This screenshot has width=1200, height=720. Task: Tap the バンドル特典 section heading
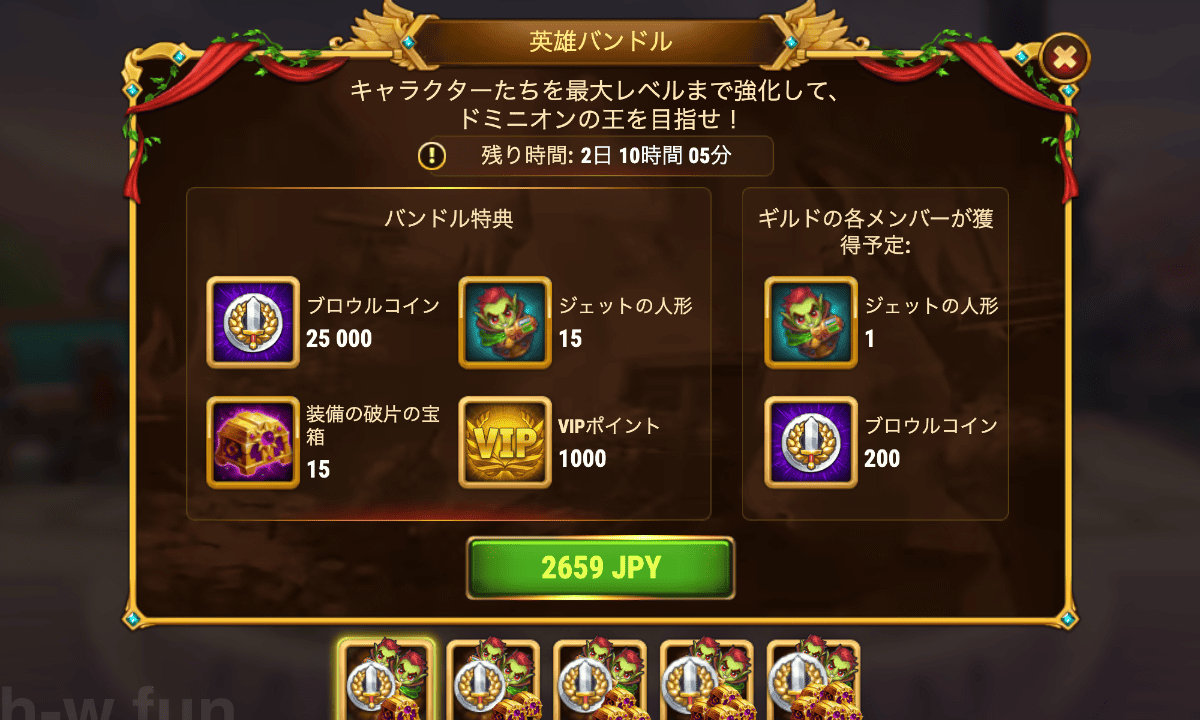(449, 219)
